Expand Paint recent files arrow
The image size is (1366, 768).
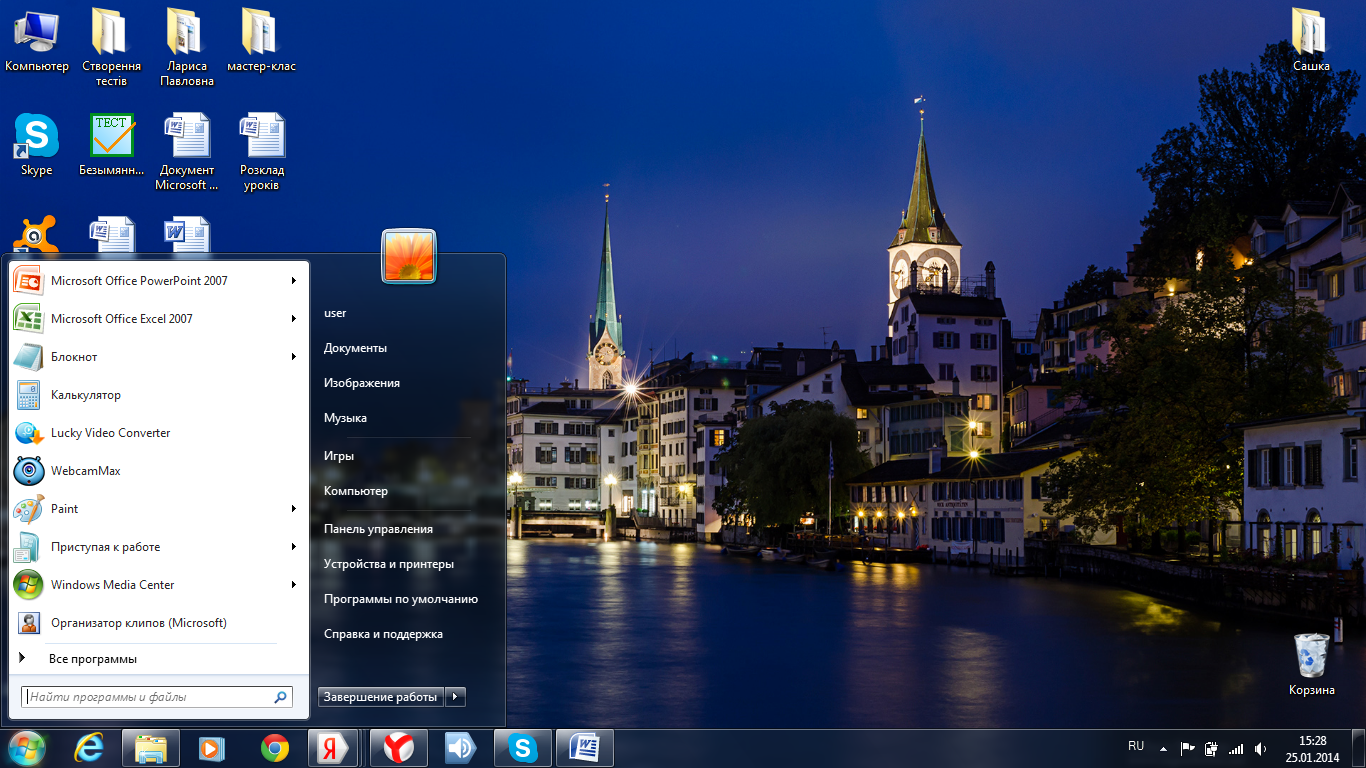[294, 509]
